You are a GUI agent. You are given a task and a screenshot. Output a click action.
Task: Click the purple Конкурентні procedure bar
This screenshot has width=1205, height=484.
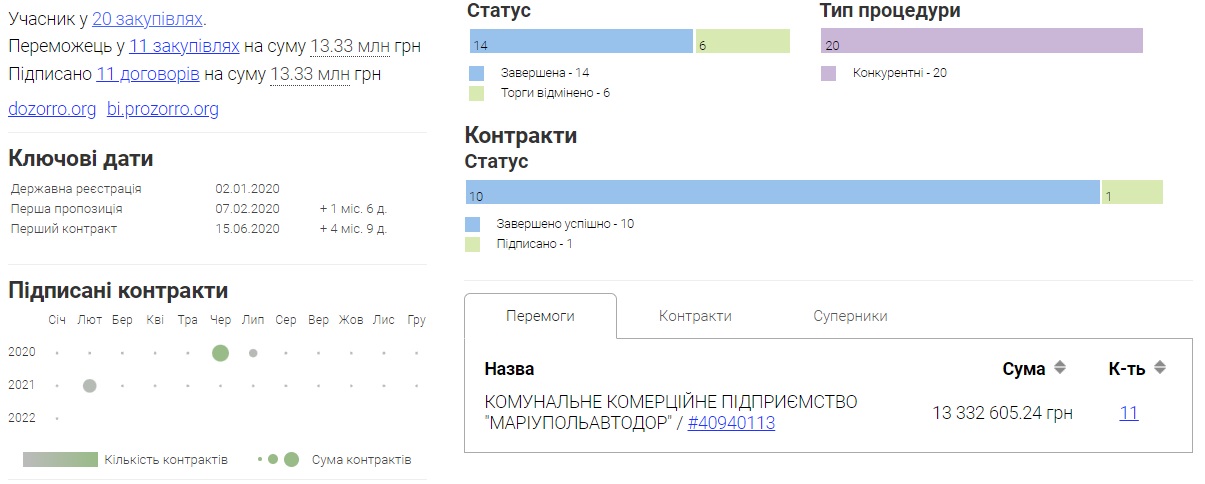[981, 42]
